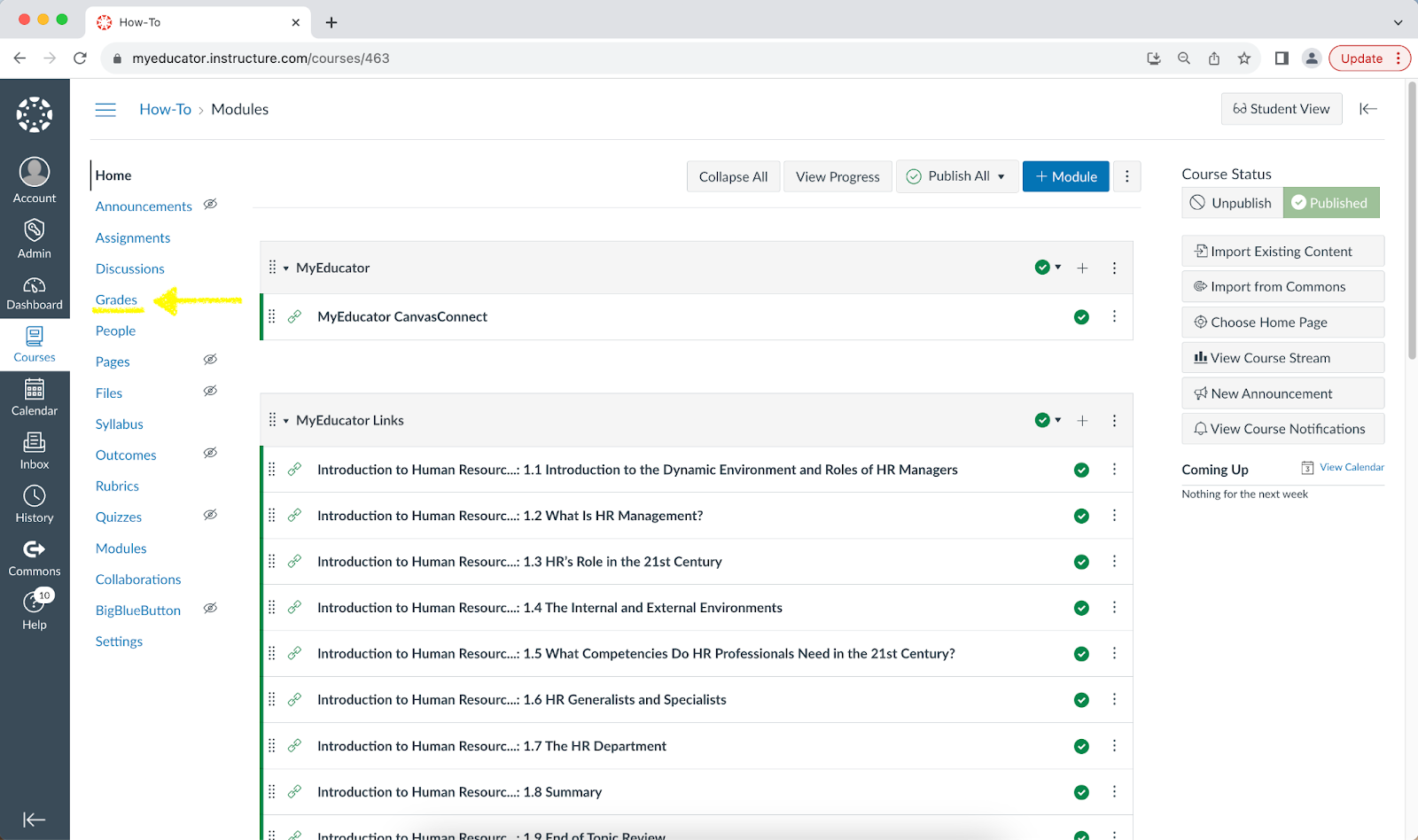Open options menu for MyEducator module

tap(1114, 268)
